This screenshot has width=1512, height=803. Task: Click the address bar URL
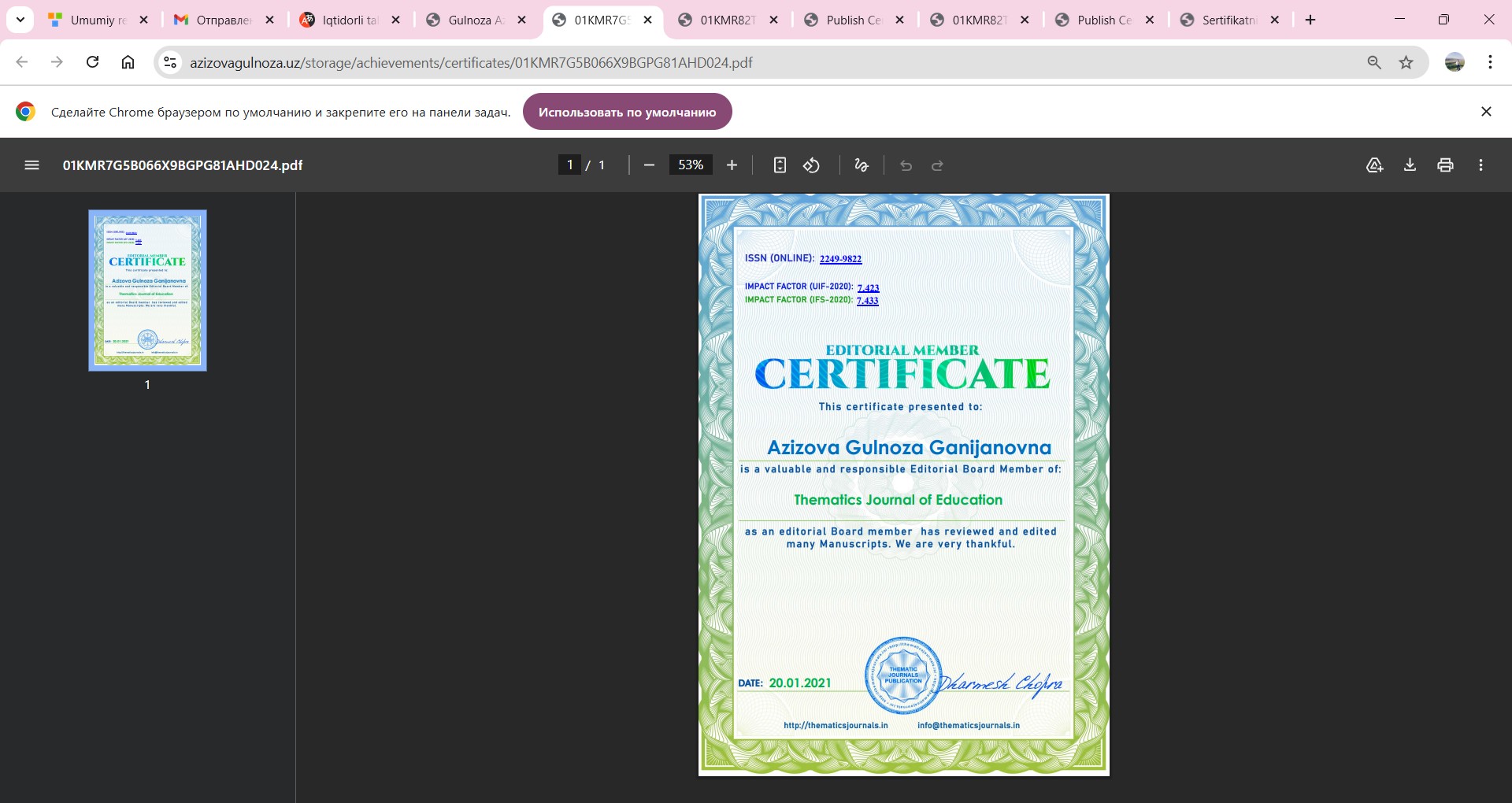click(471, 63)
